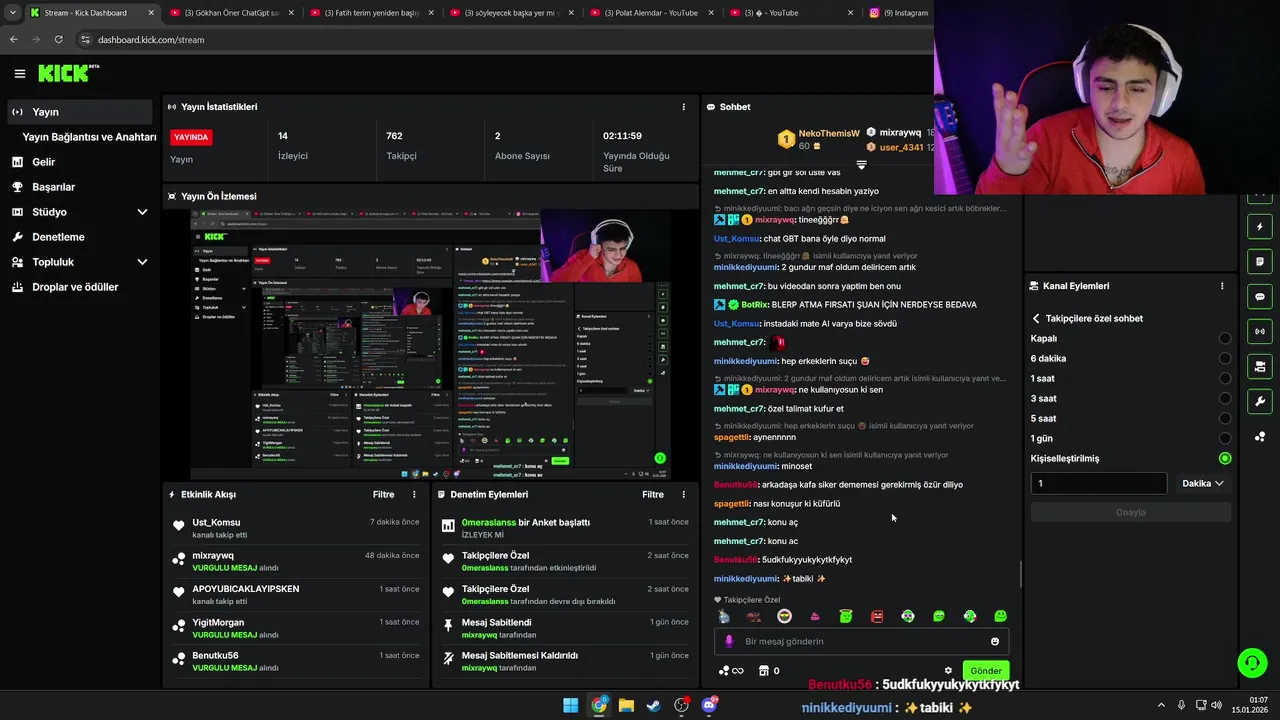Select the 6 dakika radio option

[1225, 358]
